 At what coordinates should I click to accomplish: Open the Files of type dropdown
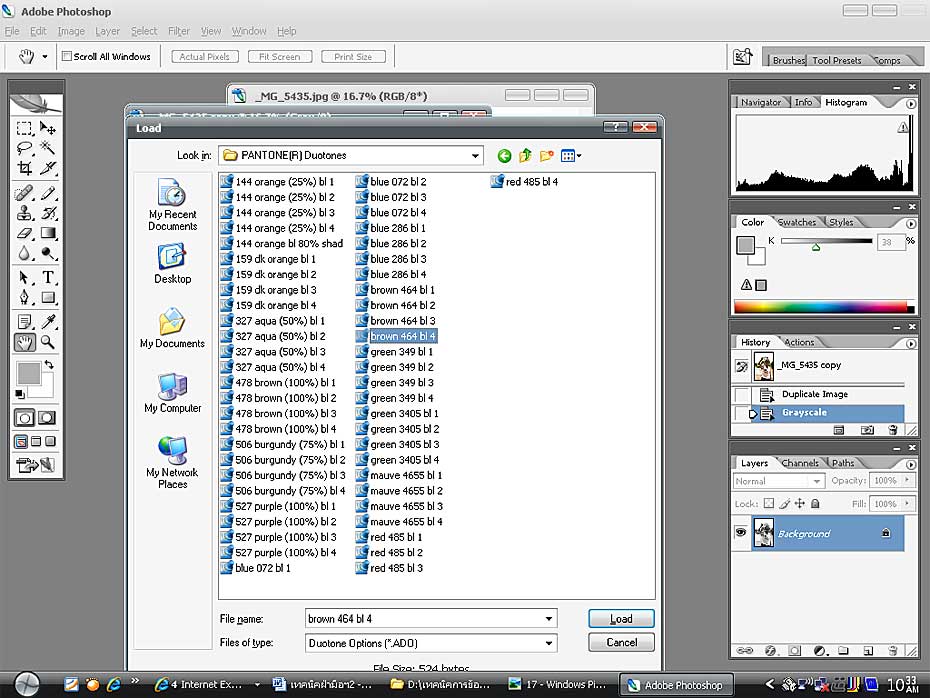[x=549, y=643]
